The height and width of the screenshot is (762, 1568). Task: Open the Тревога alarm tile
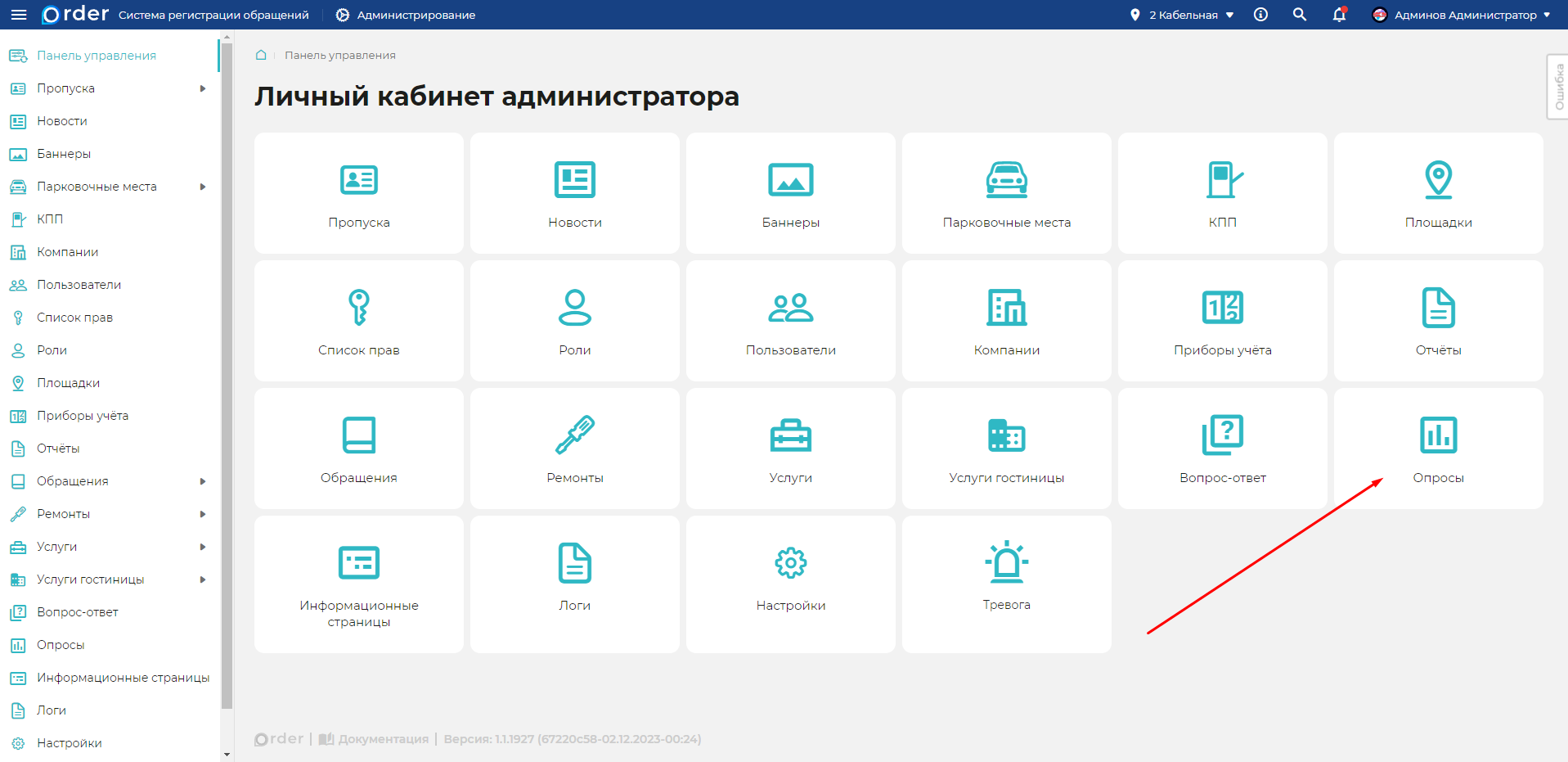pyautogui.click(x=1006, y=583)
